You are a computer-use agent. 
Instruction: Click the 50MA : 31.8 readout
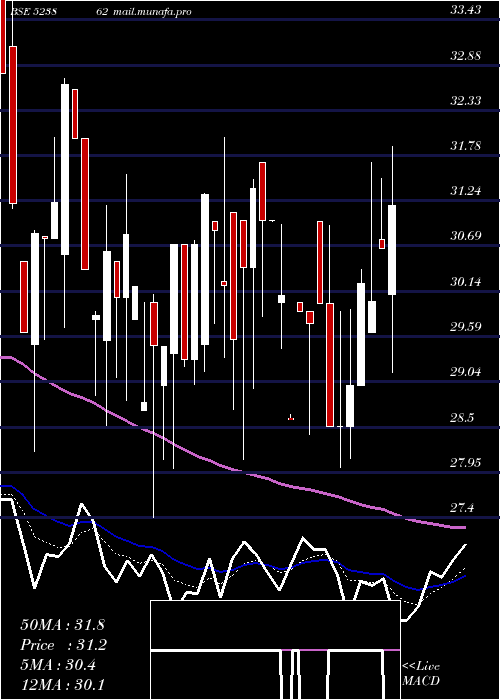[x=62, y=625]
